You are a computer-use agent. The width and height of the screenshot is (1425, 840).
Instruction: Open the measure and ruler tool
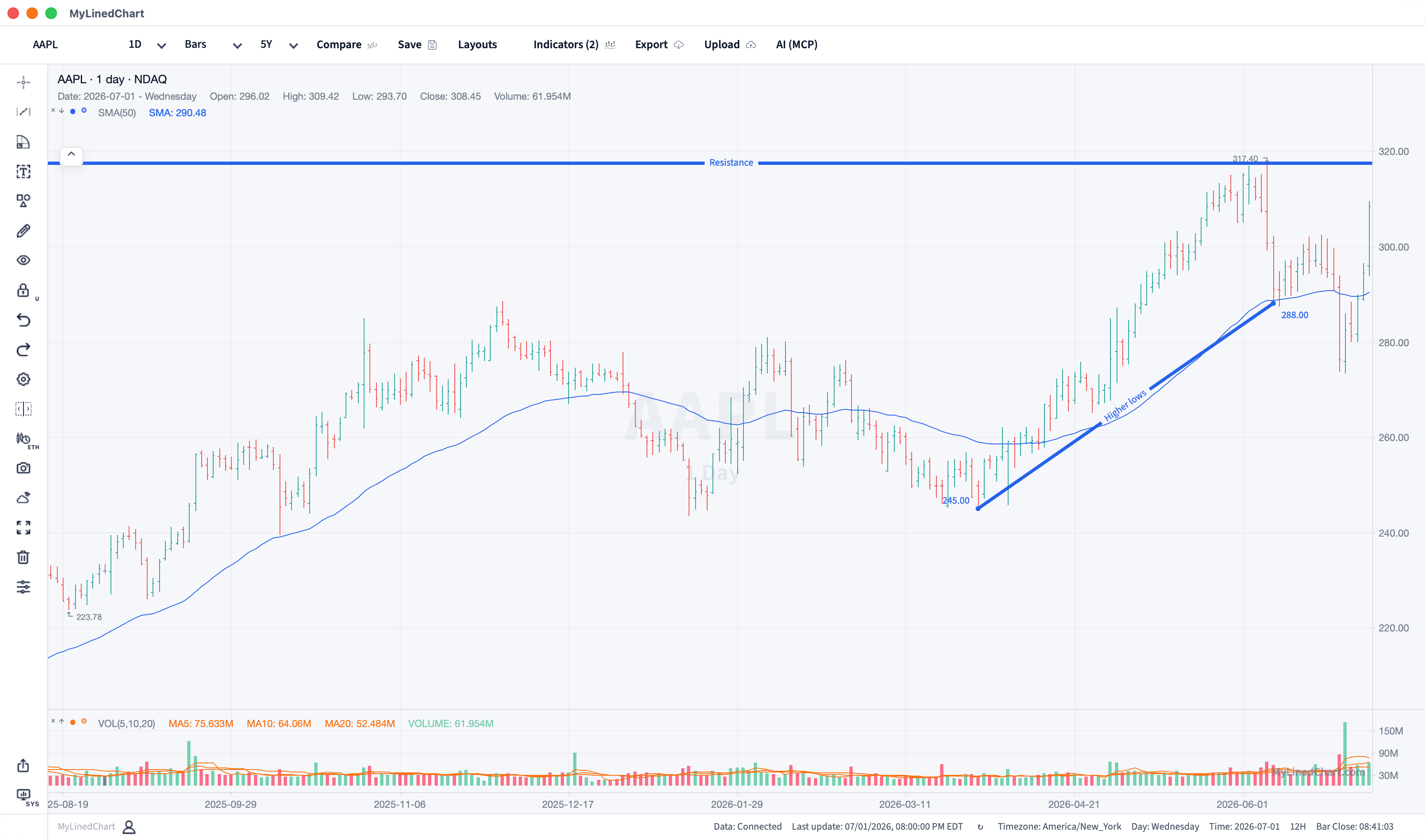coord(23,141)
